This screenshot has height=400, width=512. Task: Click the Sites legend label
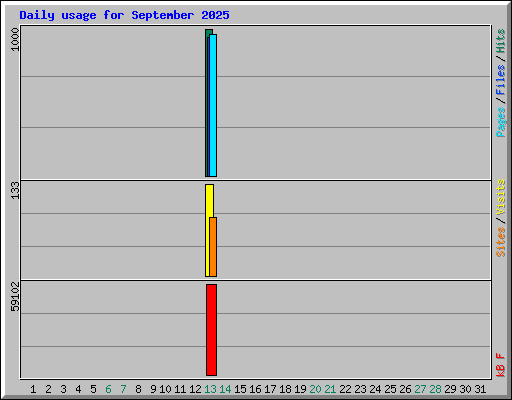[x=501, y=242]
